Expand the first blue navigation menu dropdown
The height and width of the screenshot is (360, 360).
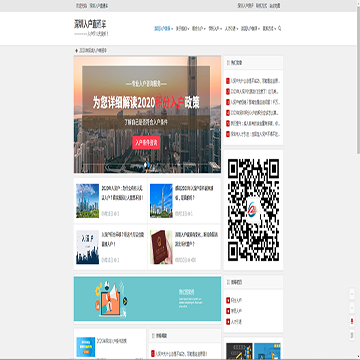coord(172,29)
